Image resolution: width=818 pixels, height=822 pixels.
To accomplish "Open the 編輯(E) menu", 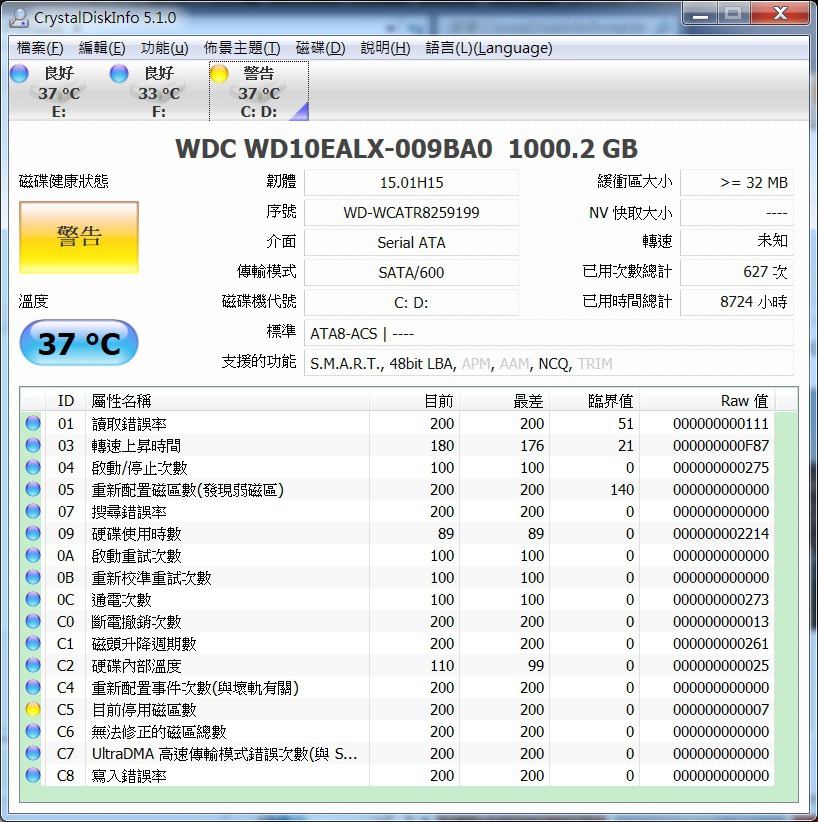I will 102,48.
